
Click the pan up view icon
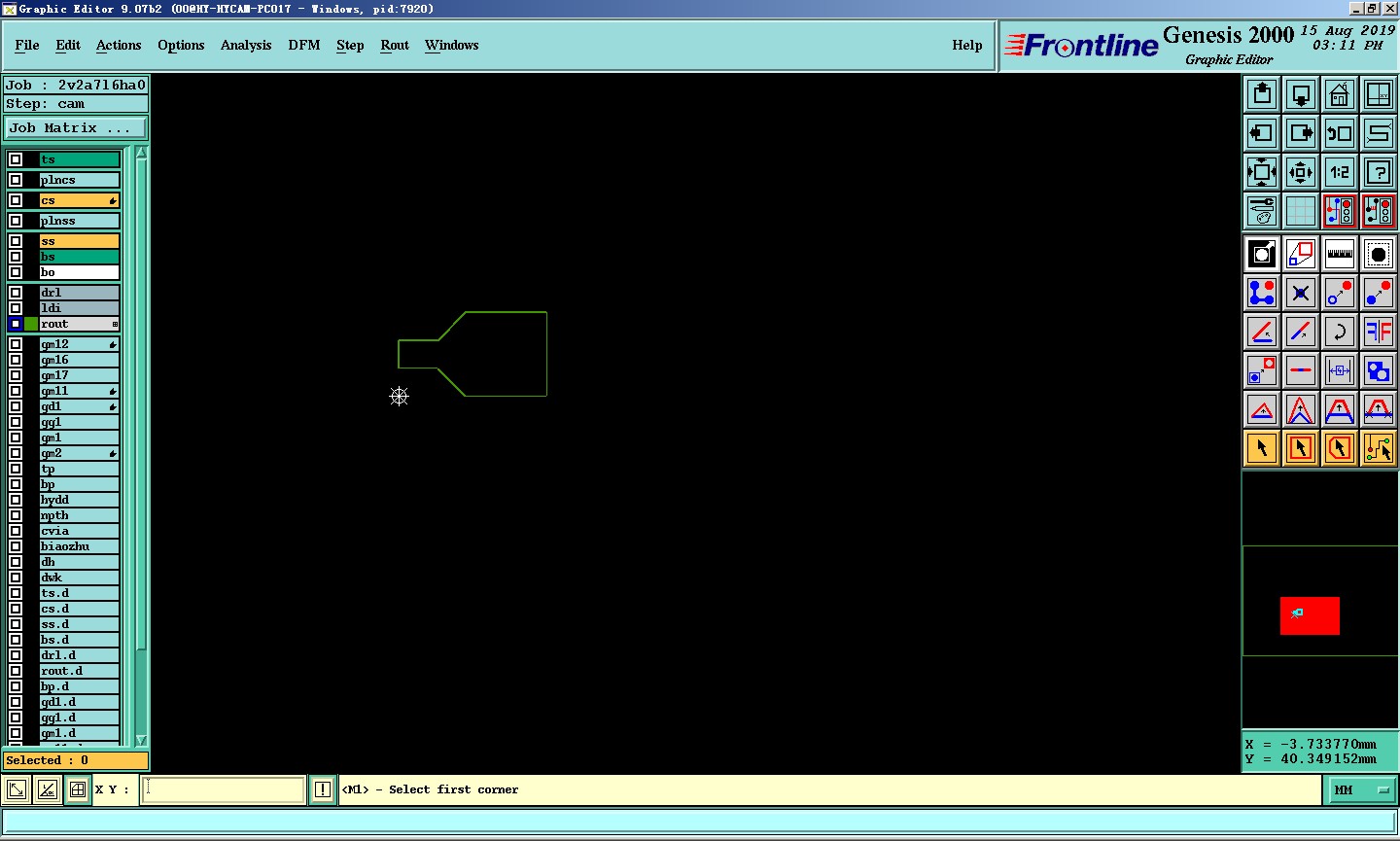click(1262, 94)
